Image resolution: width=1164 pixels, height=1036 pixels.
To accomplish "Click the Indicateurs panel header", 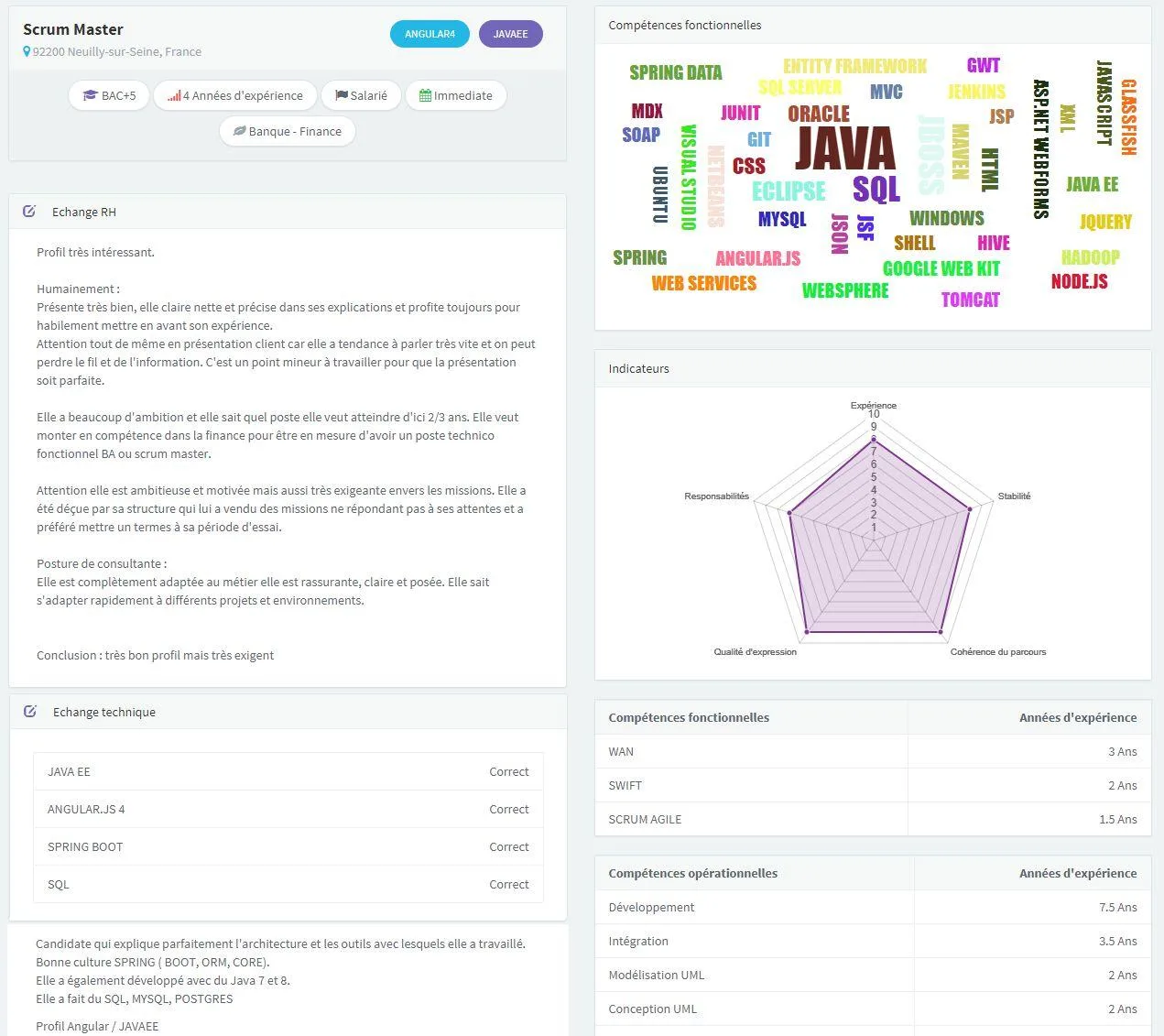I will 873,368.
